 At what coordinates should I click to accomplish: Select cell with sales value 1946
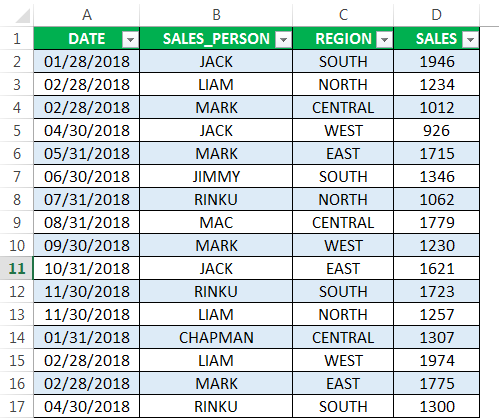pos(437,61)
